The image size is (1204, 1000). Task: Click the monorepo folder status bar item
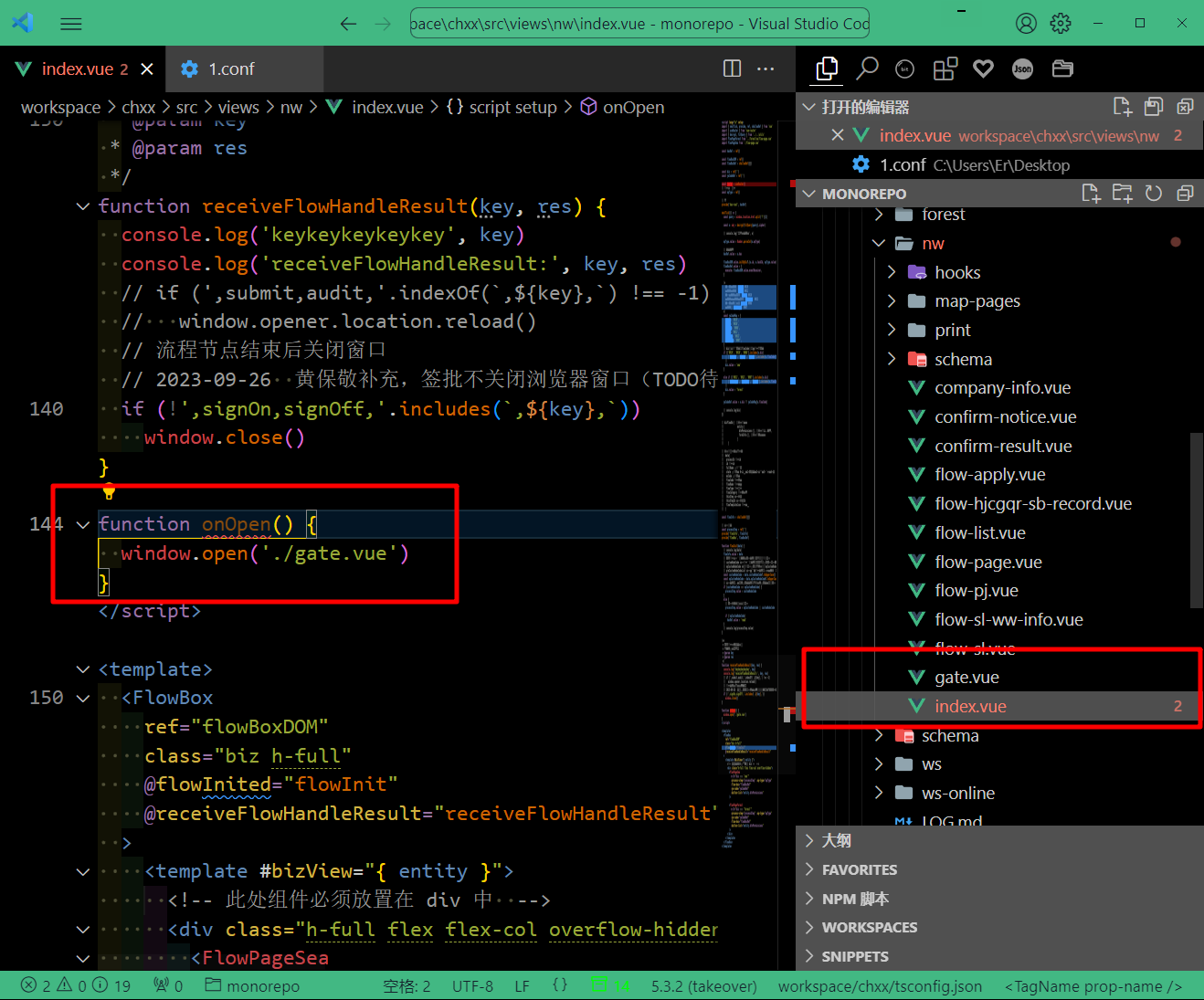click(252, 986)
